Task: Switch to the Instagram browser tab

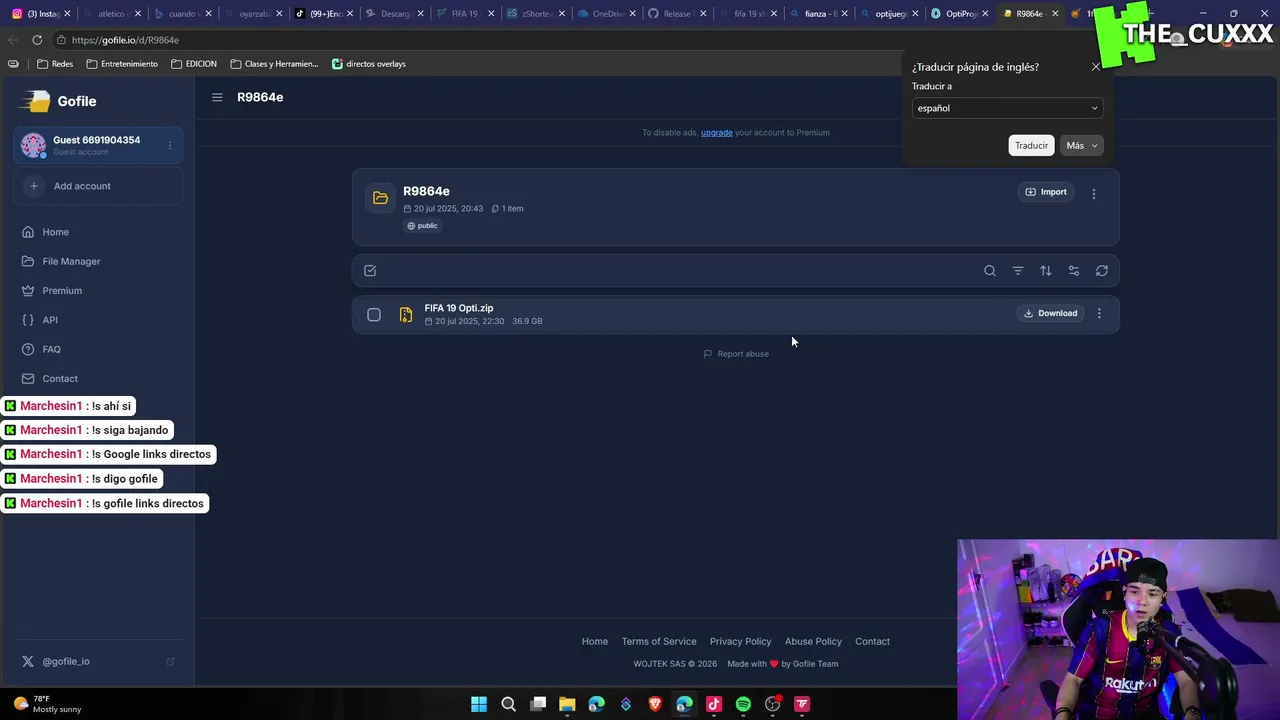Action: [40, 14]
